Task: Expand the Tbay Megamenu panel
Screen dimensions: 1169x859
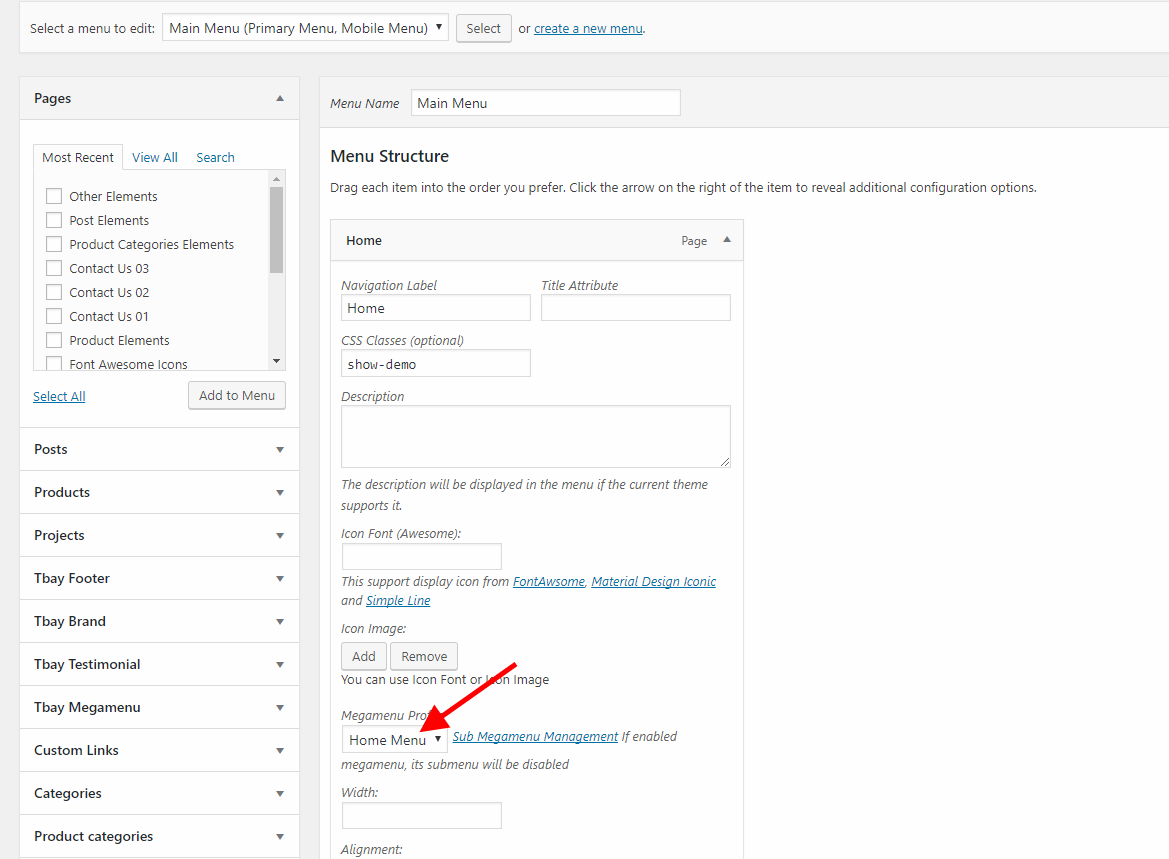Action: [280, 708]
